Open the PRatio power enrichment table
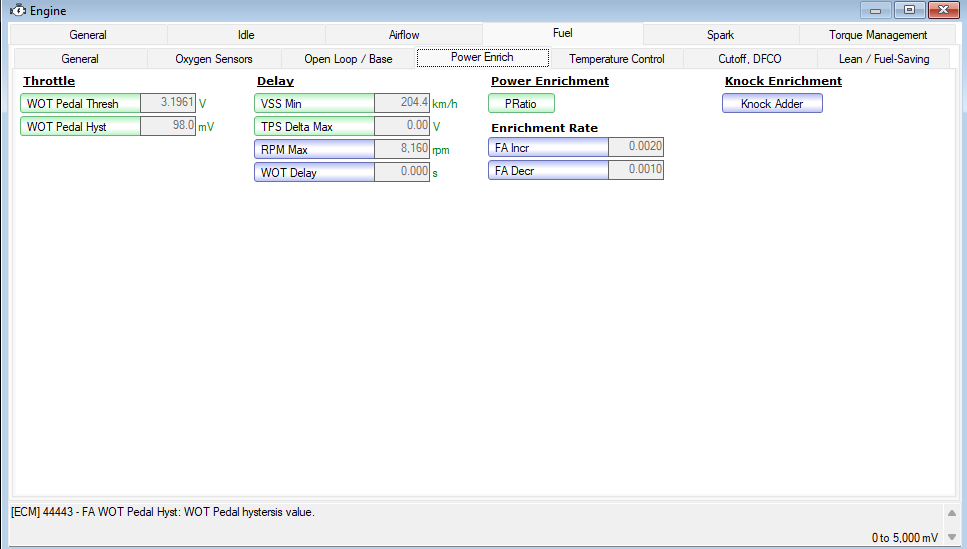 [x=521, y=104]
